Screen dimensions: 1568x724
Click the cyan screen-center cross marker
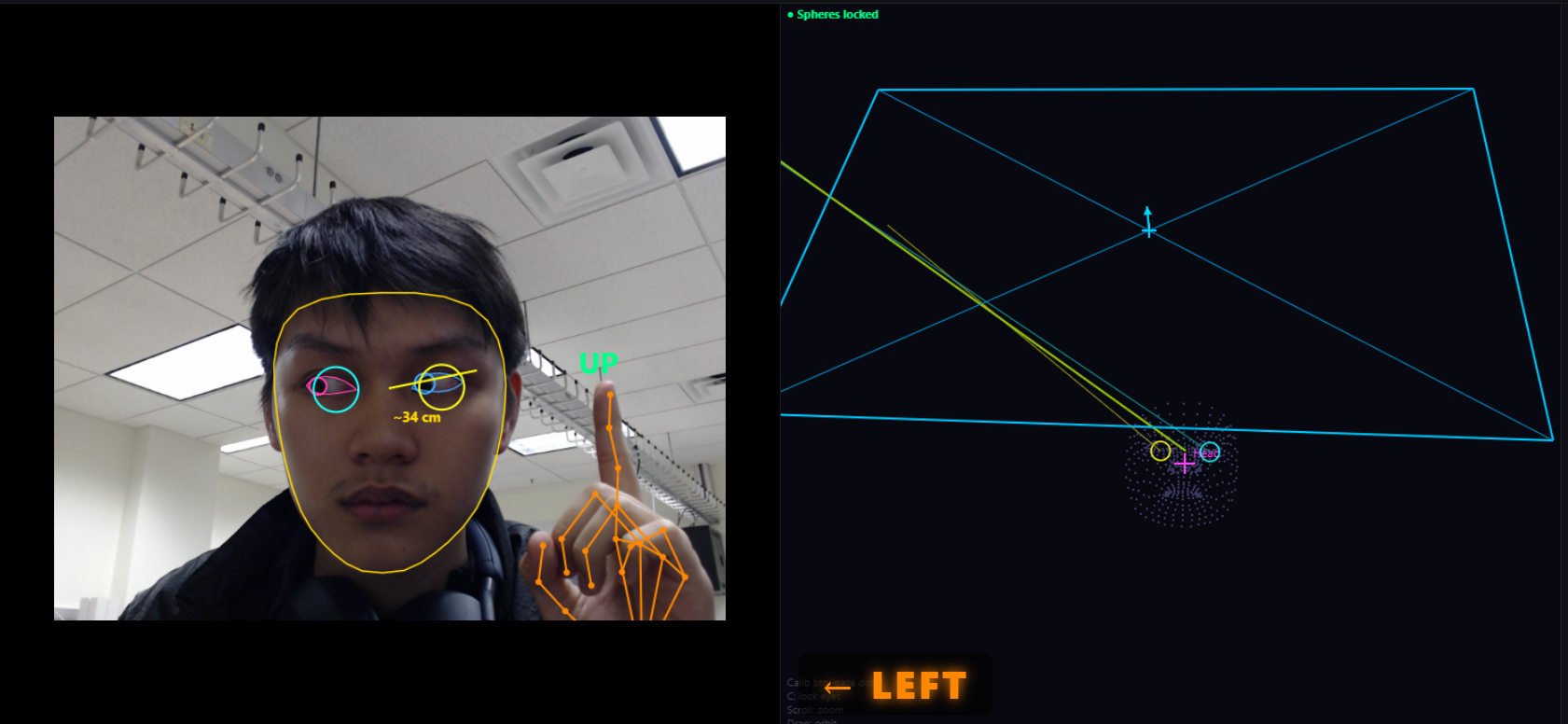1148,230
